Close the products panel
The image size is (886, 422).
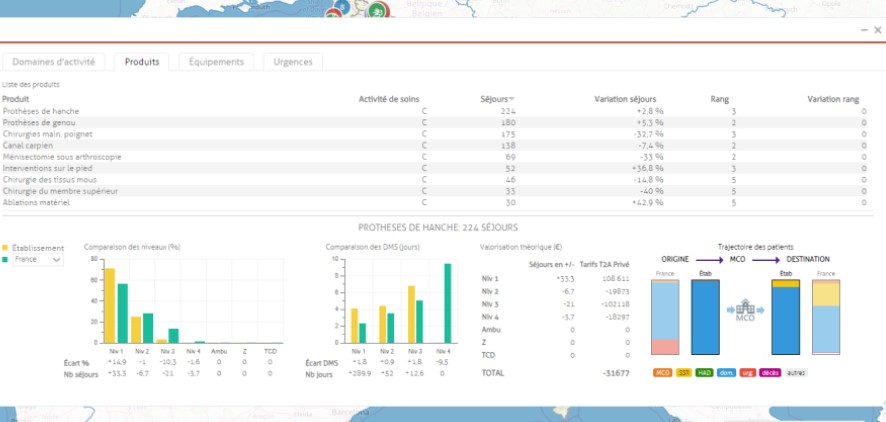877,31
